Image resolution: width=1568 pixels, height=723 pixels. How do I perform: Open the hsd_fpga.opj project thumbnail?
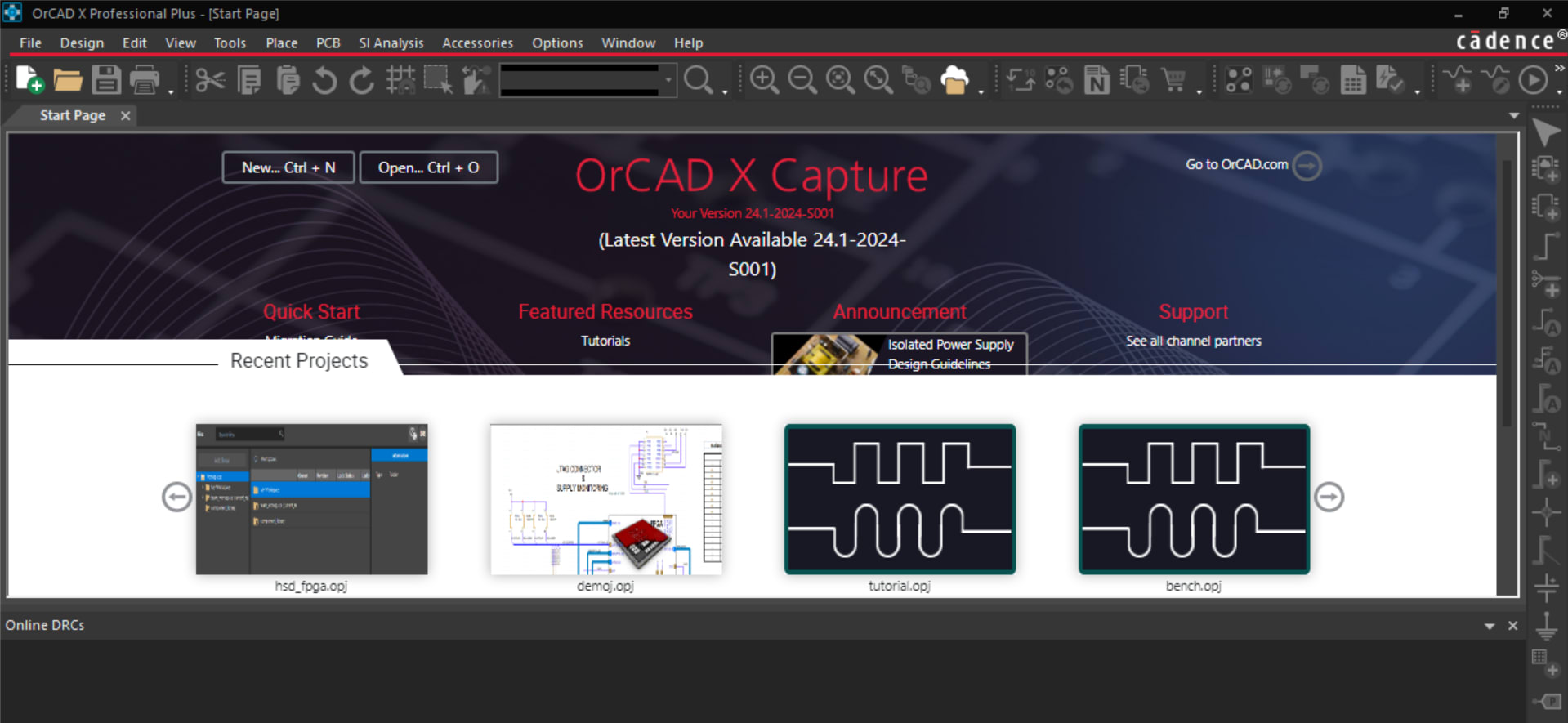(x=311, y=499)
